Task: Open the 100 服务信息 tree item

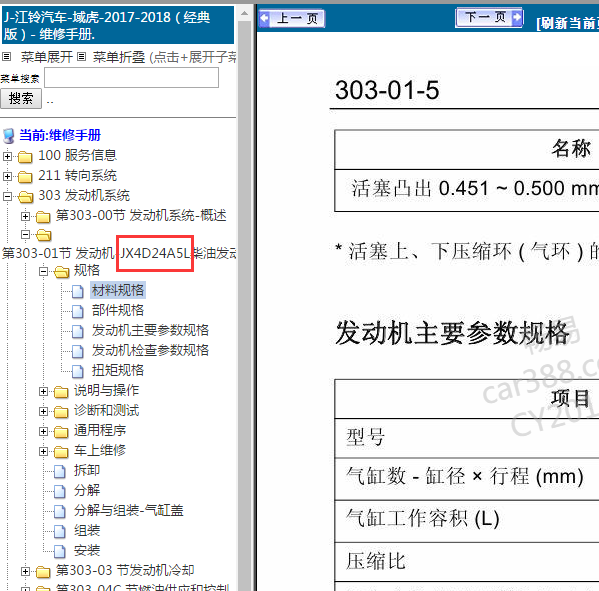Action: point(78,155)
